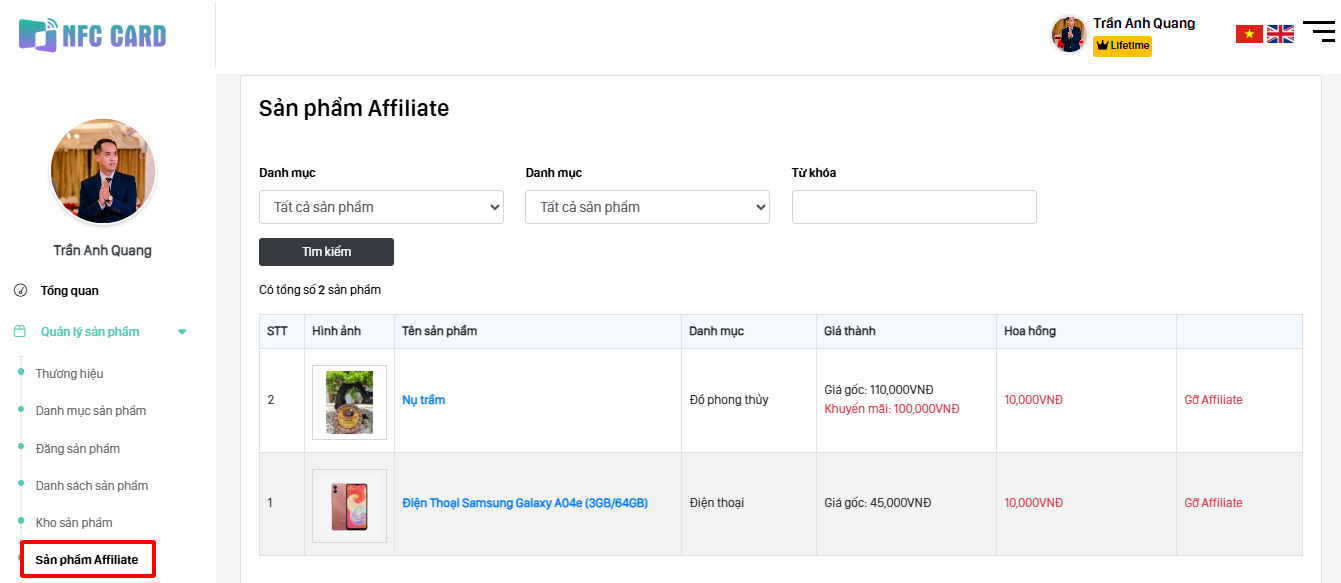Open the Nụ trầm product link

coord(424,400)
